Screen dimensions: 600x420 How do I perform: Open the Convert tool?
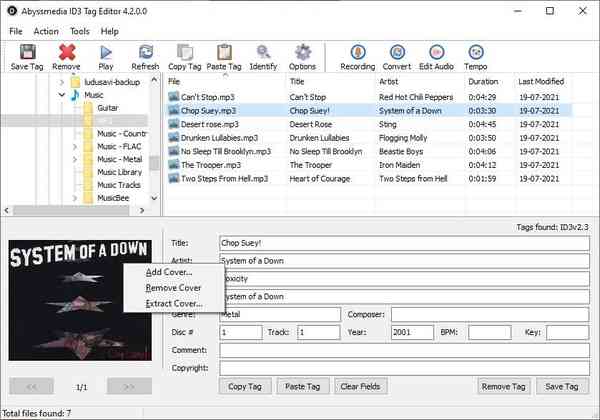click(x=396, y=54)
